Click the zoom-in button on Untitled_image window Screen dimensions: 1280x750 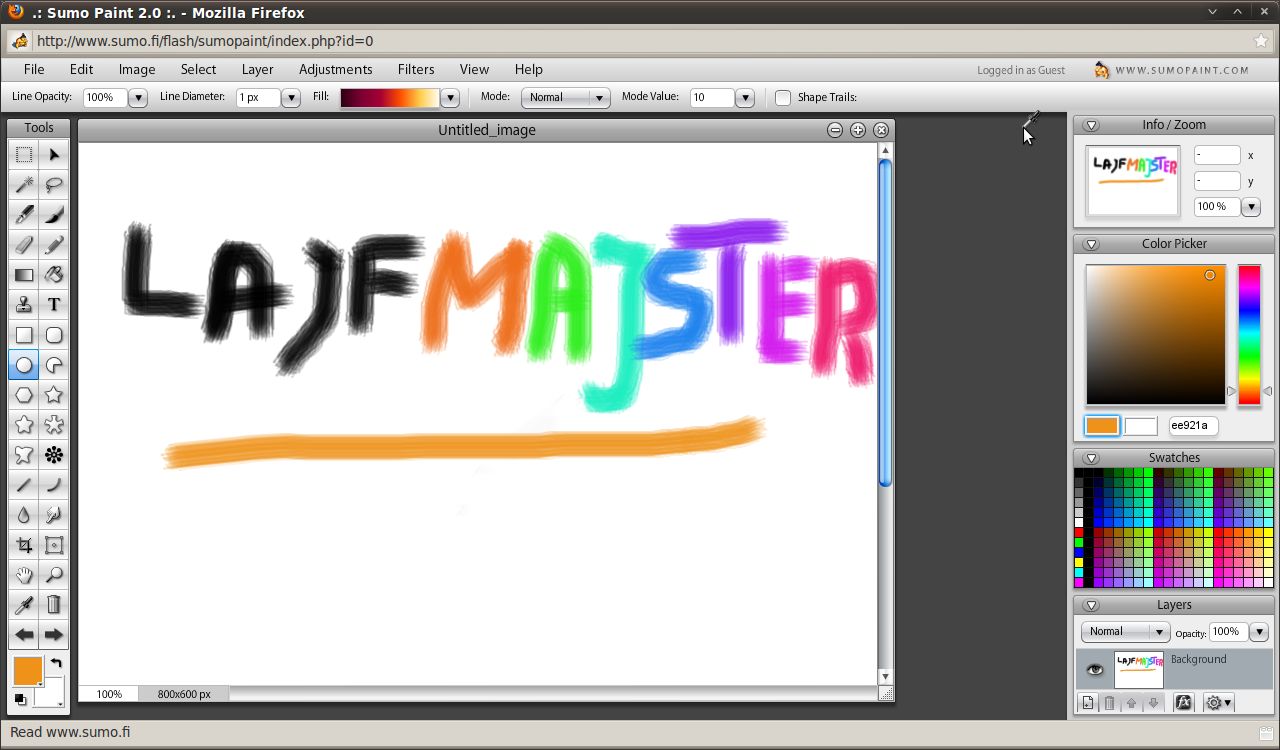[857, 130]
